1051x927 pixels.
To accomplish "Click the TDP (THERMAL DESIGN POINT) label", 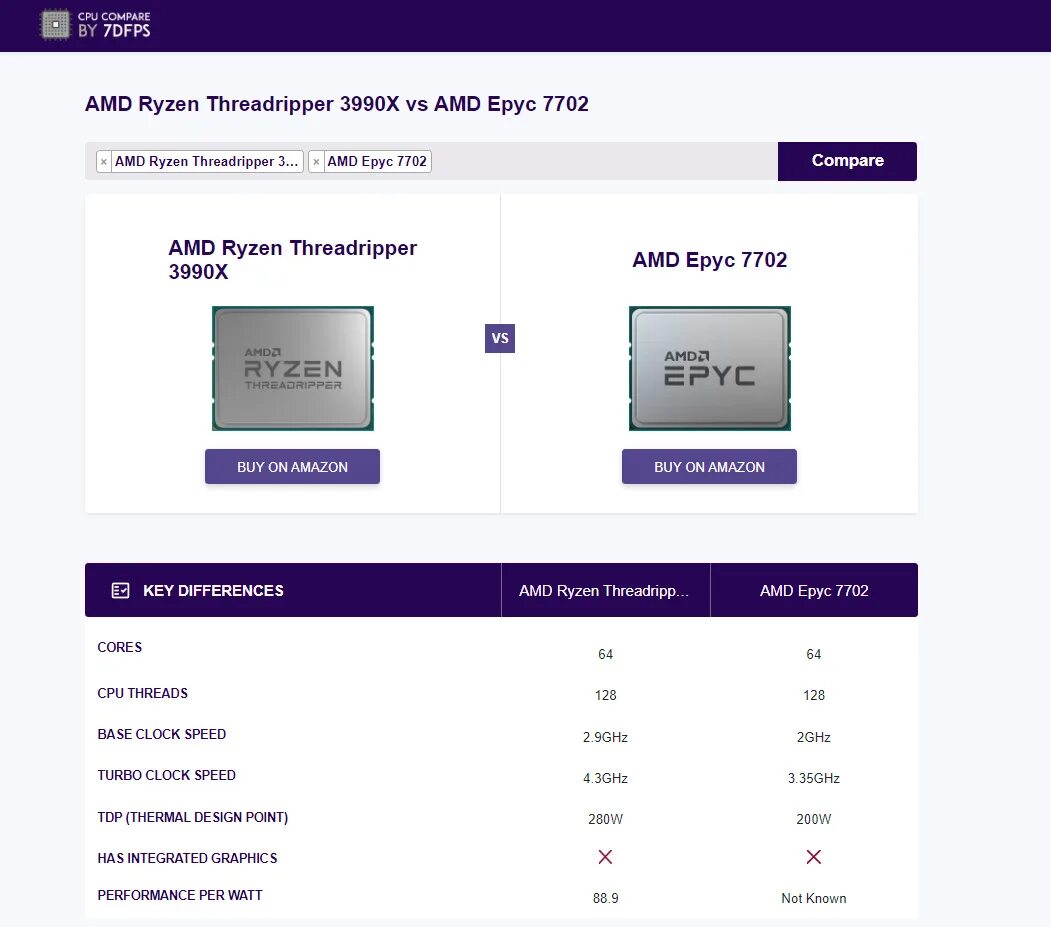I will point(193,817).
